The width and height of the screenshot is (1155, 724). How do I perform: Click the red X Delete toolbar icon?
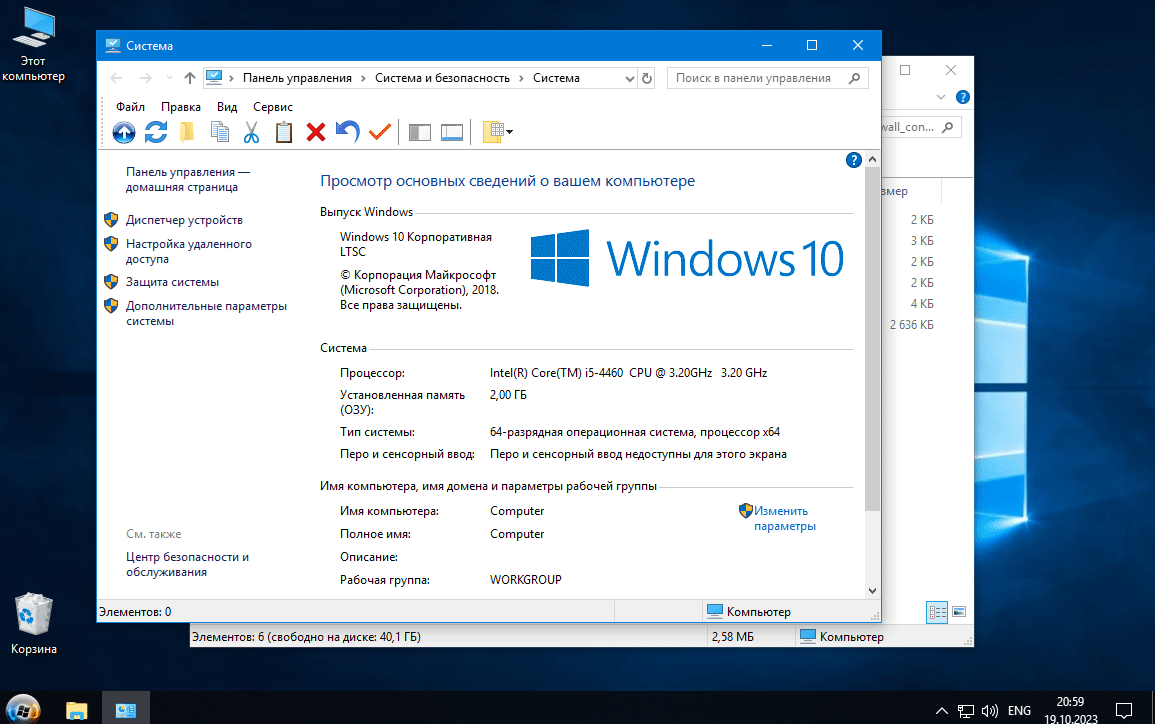(x=316, y=132)
